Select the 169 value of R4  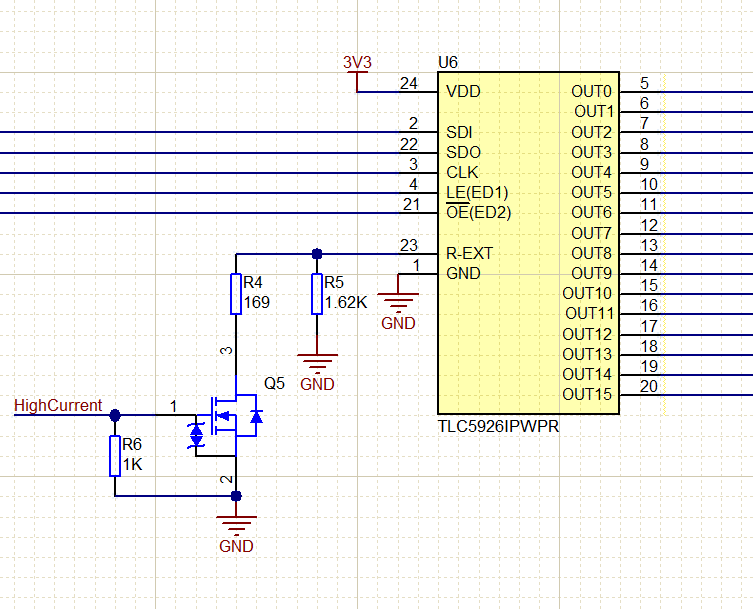point(256,303)
